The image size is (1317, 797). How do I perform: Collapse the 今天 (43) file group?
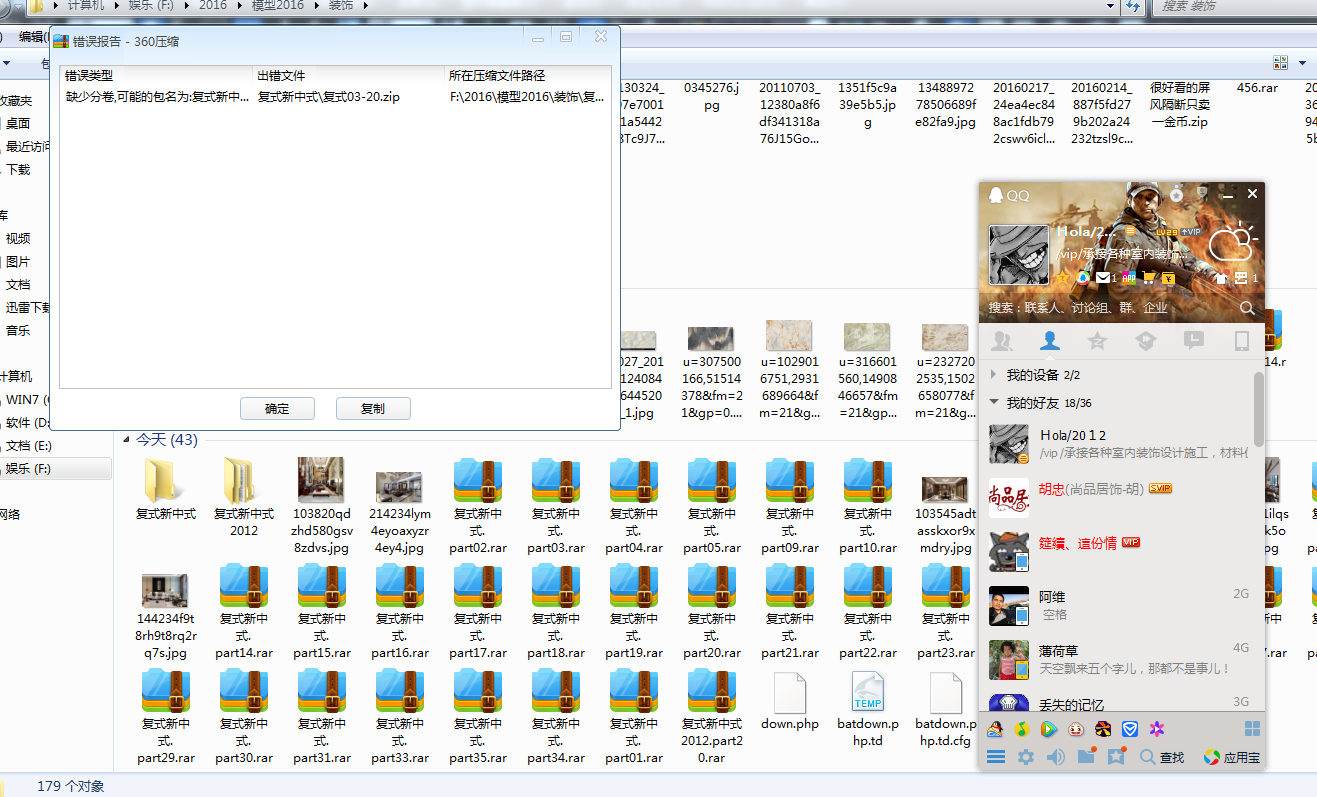(x=127, y=440)
